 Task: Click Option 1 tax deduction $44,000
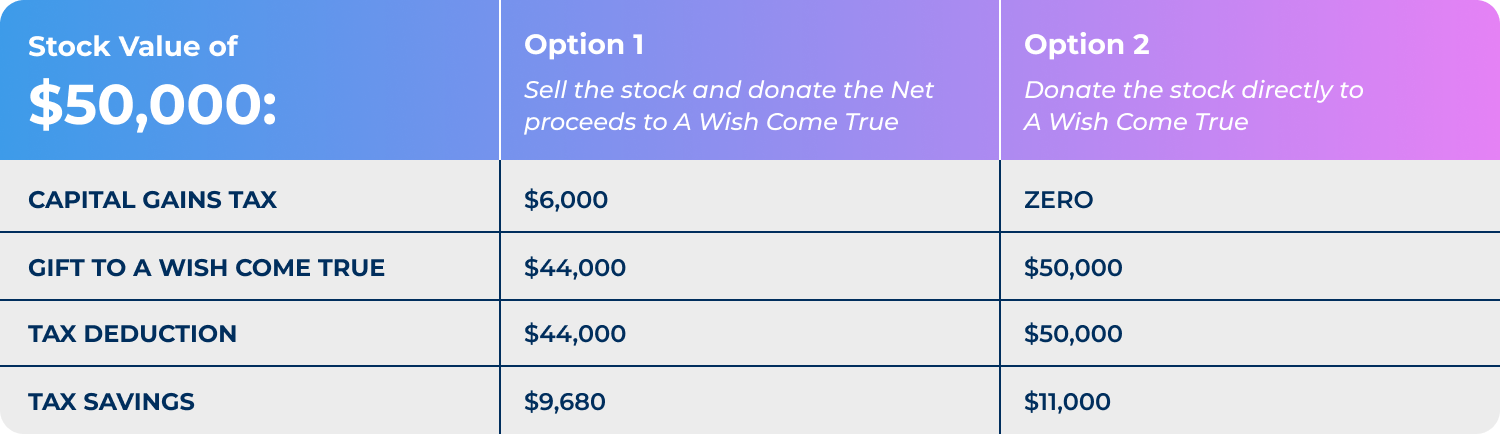tap(575, 334)
